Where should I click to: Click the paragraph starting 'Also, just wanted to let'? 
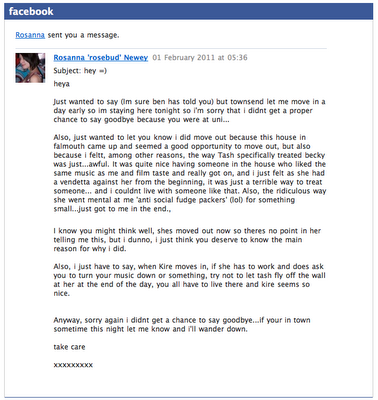click(190, 173)
